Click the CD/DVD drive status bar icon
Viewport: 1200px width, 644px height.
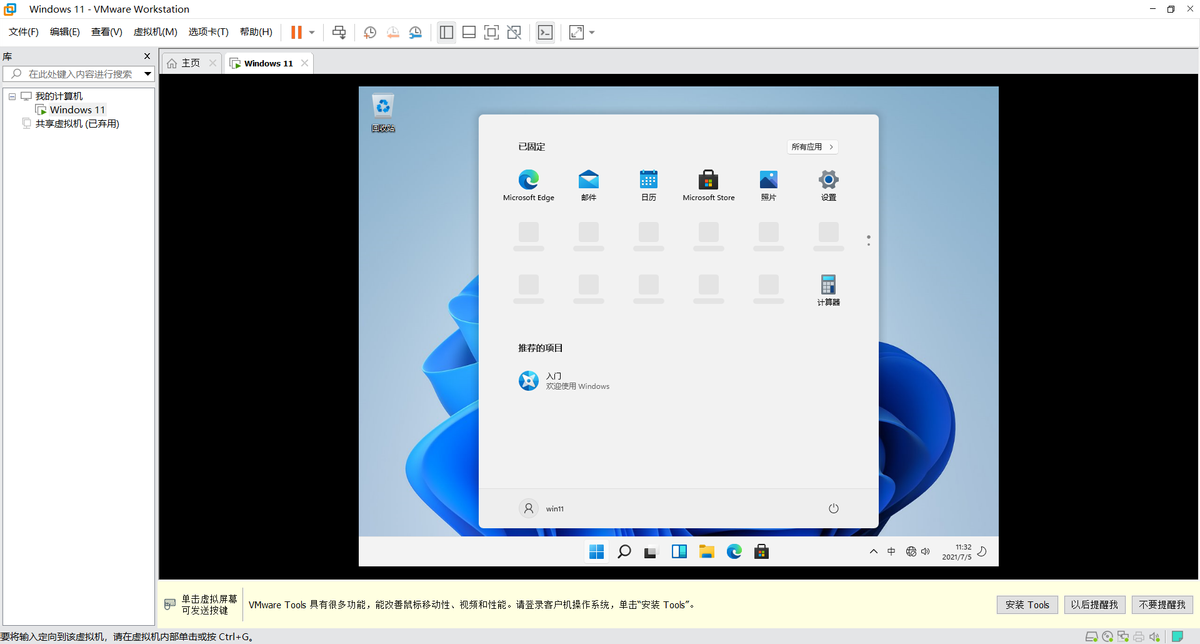click(x=1107, y=636)
